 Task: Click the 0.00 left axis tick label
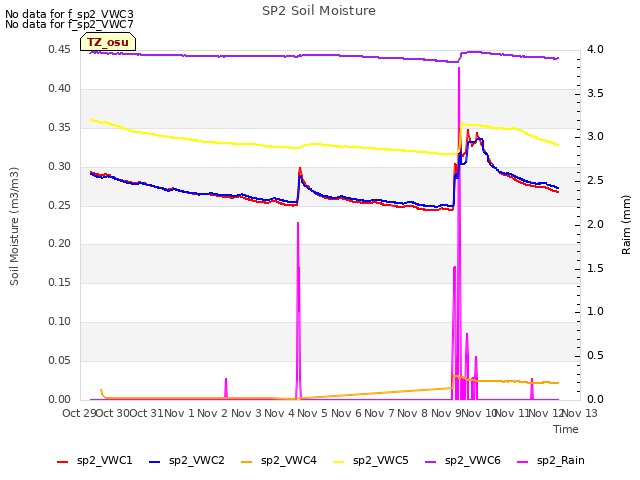(x=59, y=400)
